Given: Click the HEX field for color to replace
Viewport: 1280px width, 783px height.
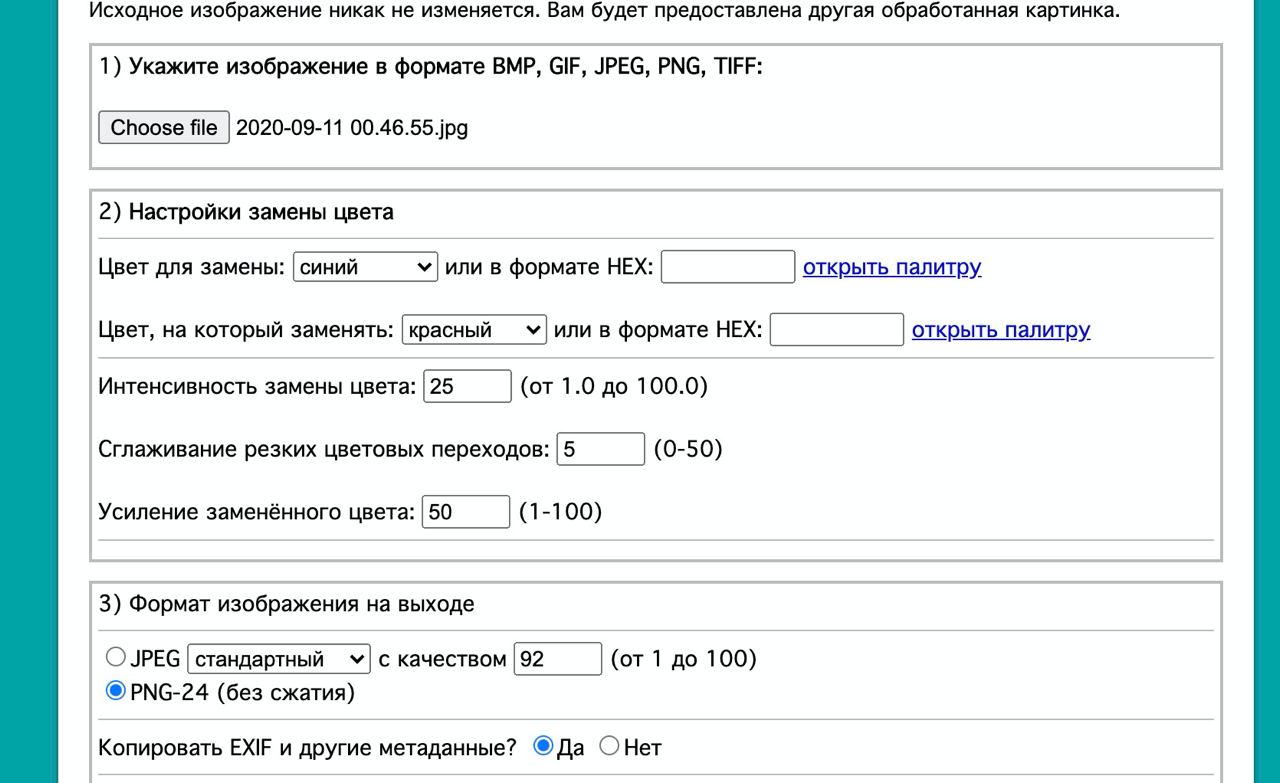Looking at the screenshot, I should tap(728, 267).
